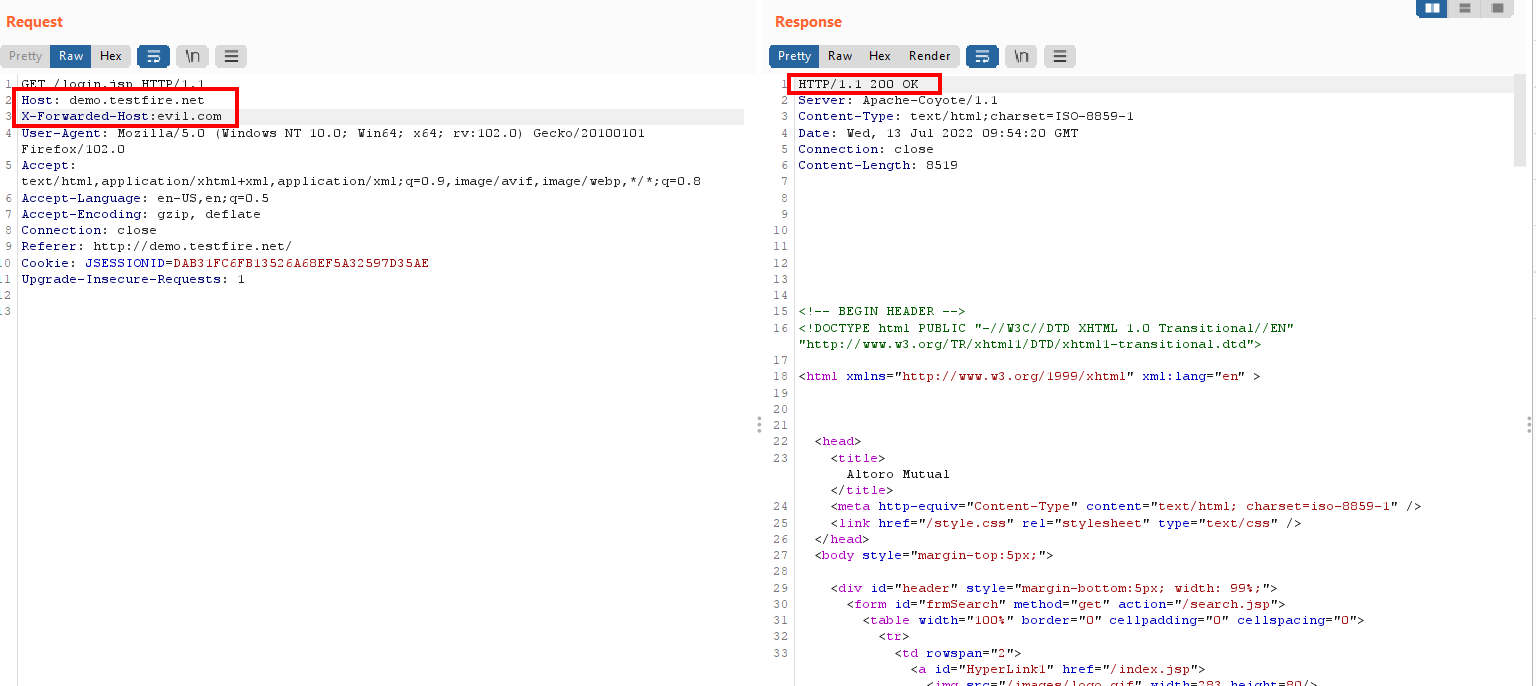Image resolution: width=1536 pixels, height=686 pixels.
Task: Open the Render tab in Response panel
Action: tap(930, 56)
